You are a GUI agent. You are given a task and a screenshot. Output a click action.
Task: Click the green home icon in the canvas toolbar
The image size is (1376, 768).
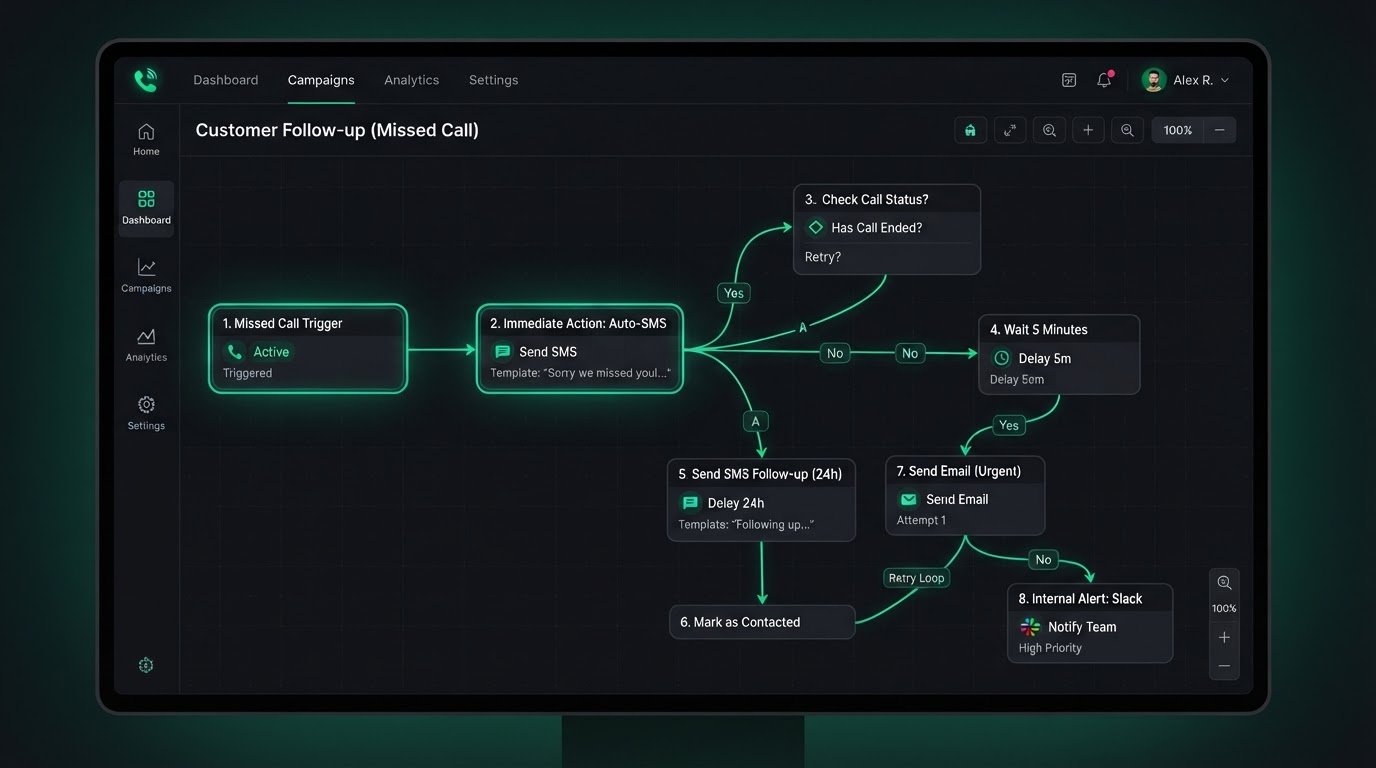click(x=970, y=130)
